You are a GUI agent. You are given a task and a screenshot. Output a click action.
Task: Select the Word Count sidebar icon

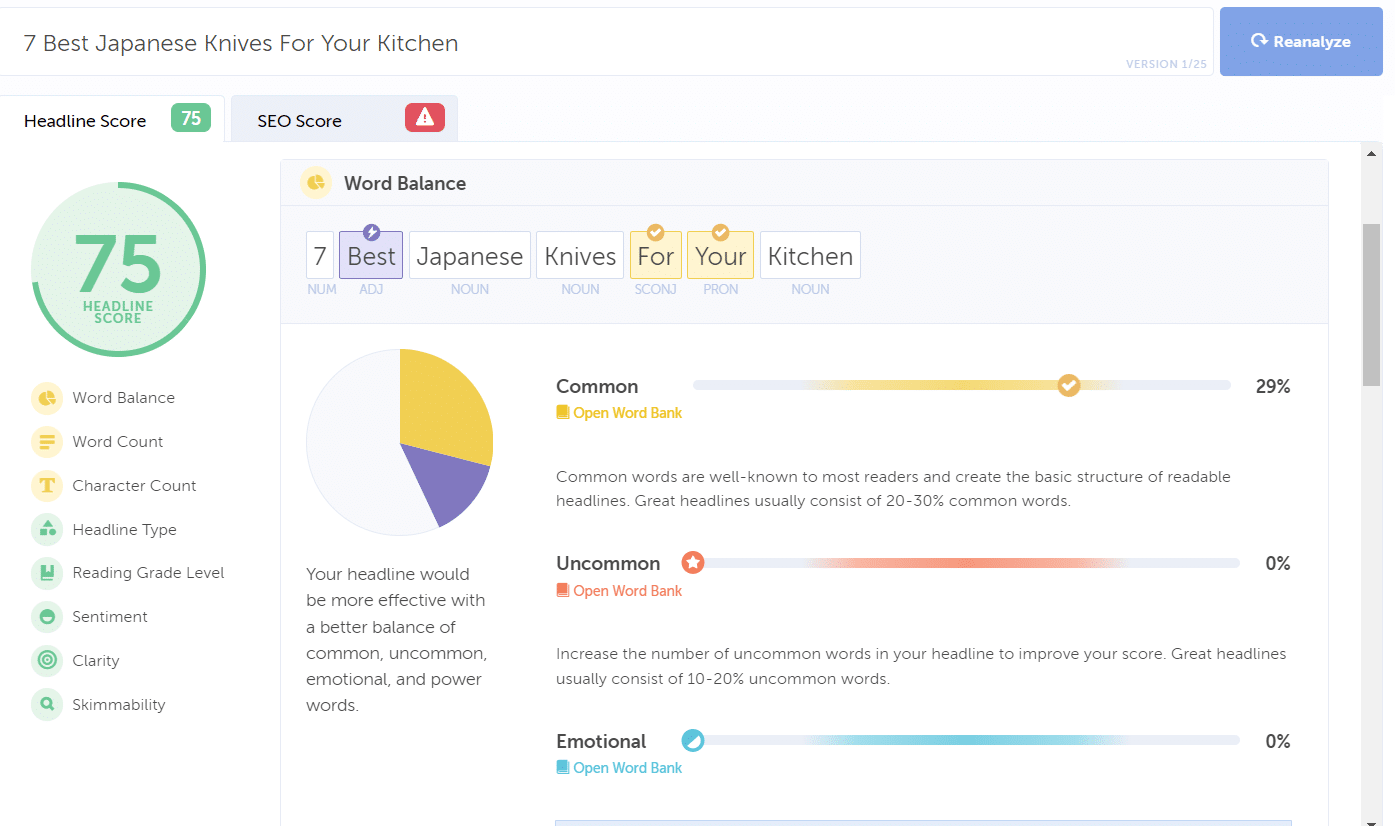click(x=46, y=442)
